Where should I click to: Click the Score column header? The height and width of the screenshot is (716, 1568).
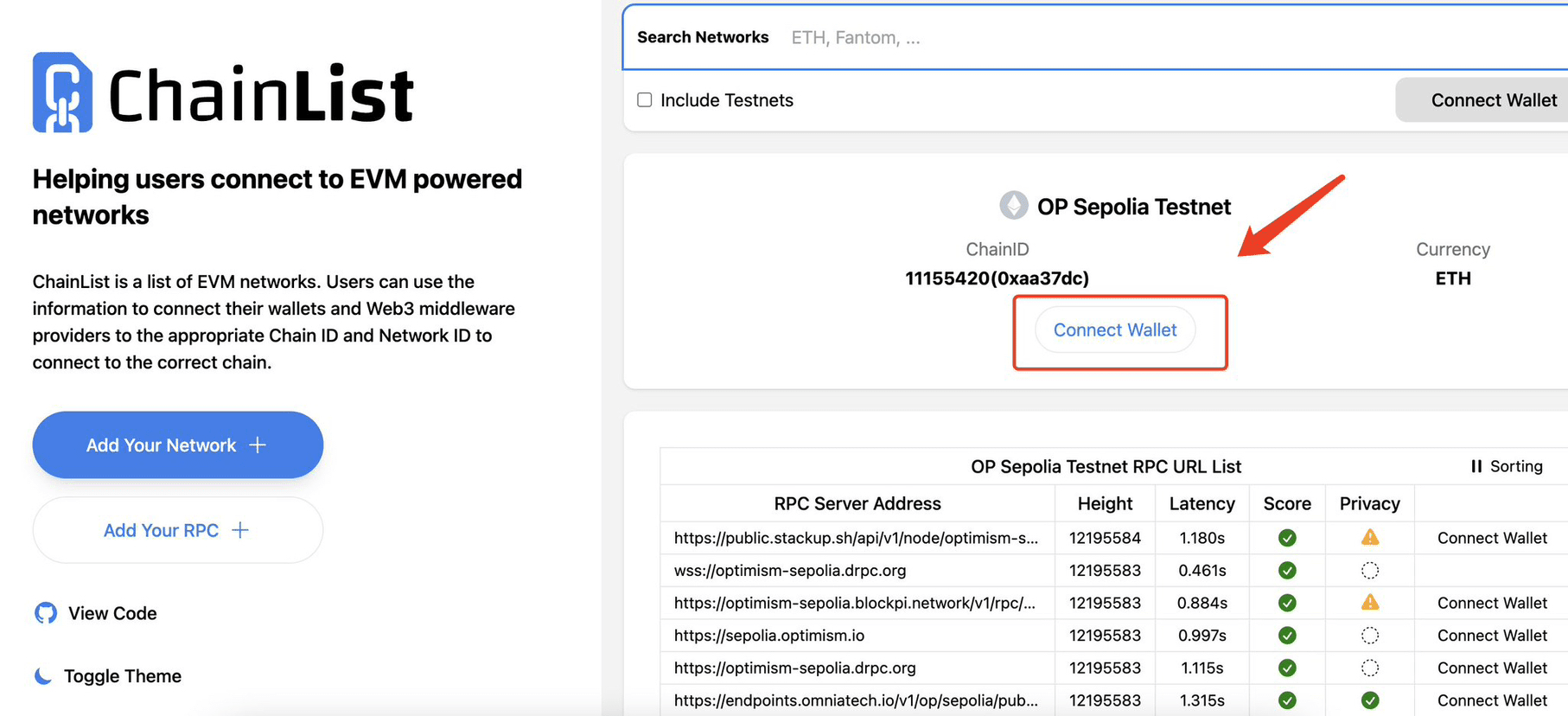(1287, 503)
